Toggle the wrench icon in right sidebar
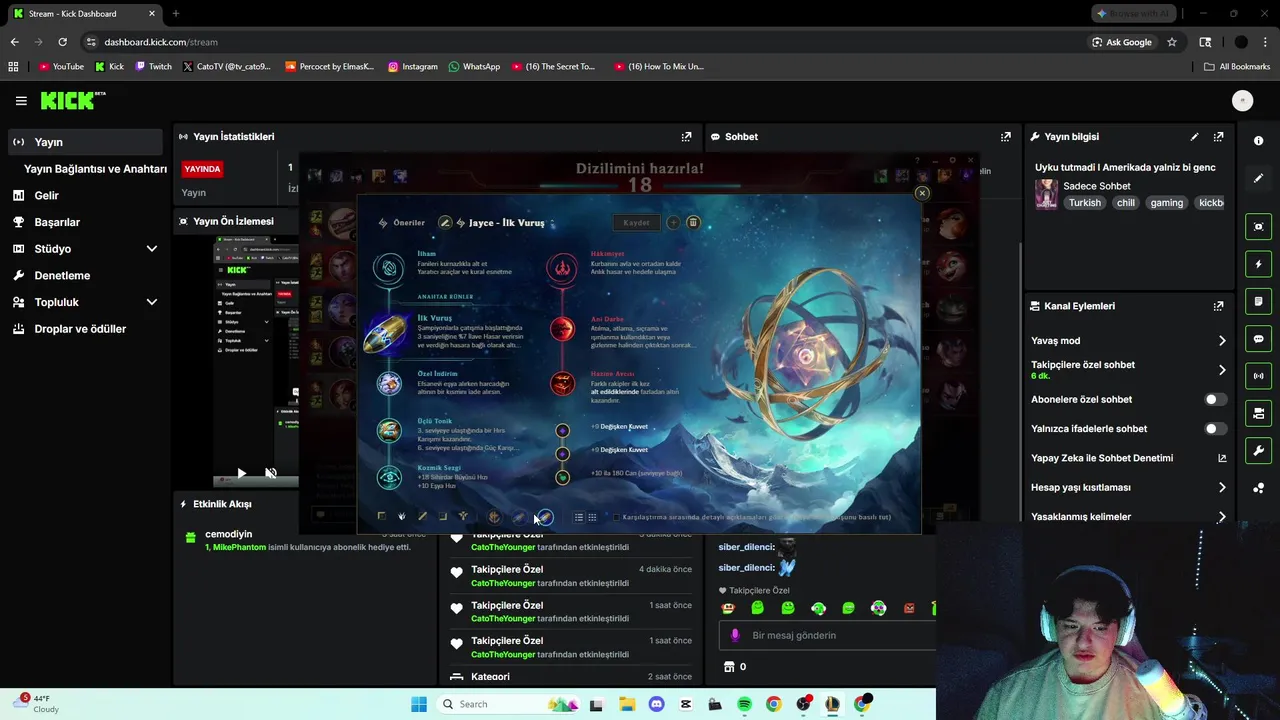Image resolution: width=1280 pixels, height=720 pixels. [1258, 451]
